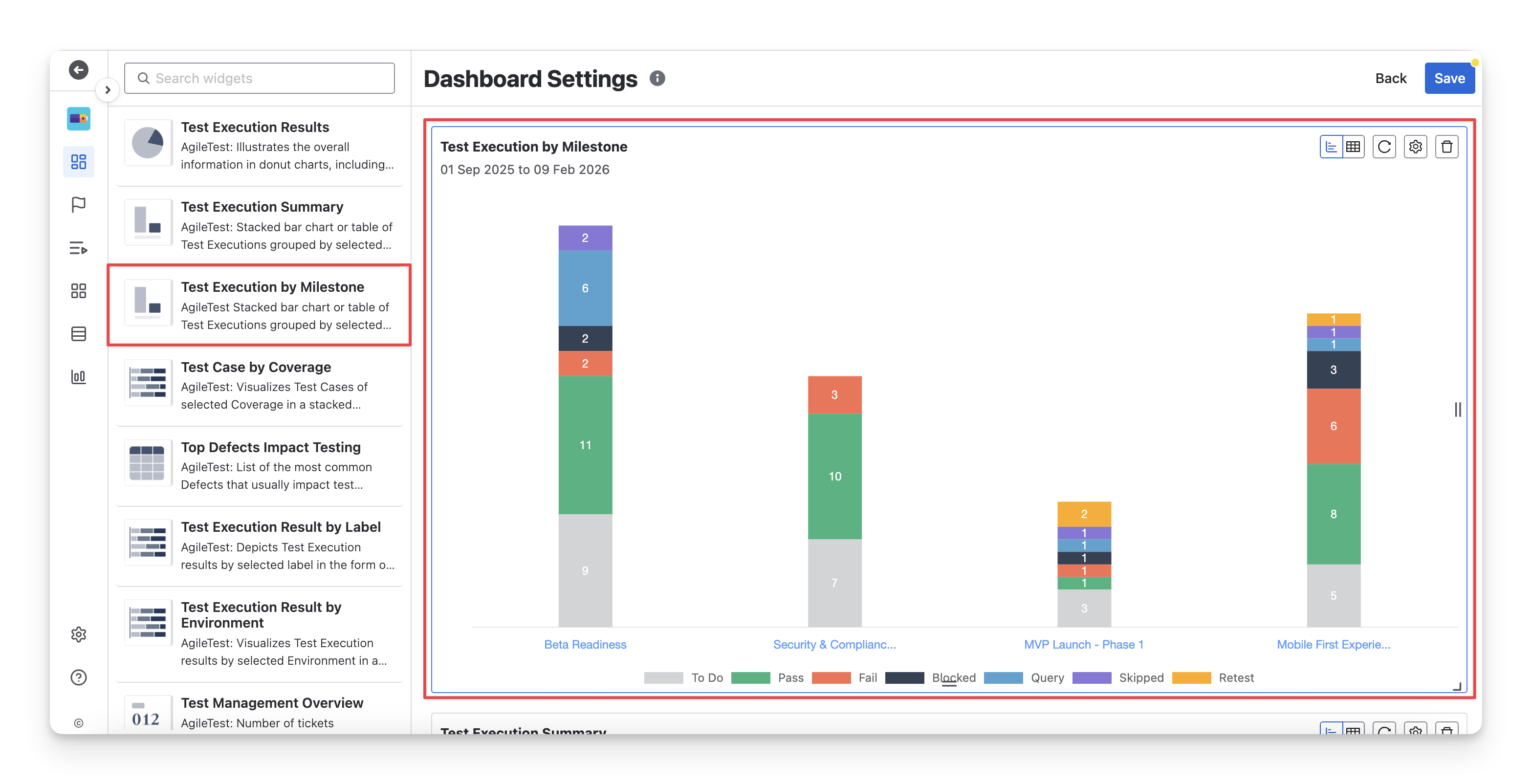This screenshot has width=1532, height=784.
Task: Open the dashboard icon in sidebar
Action: tap(79, 162)
